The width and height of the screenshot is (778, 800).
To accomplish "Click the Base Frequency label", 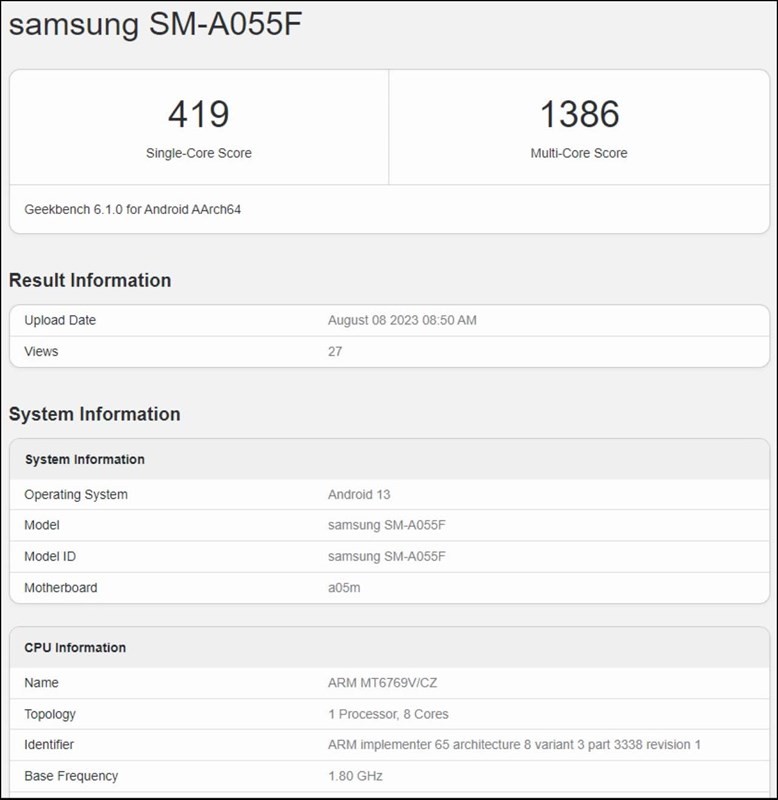I will coord(71,776).
